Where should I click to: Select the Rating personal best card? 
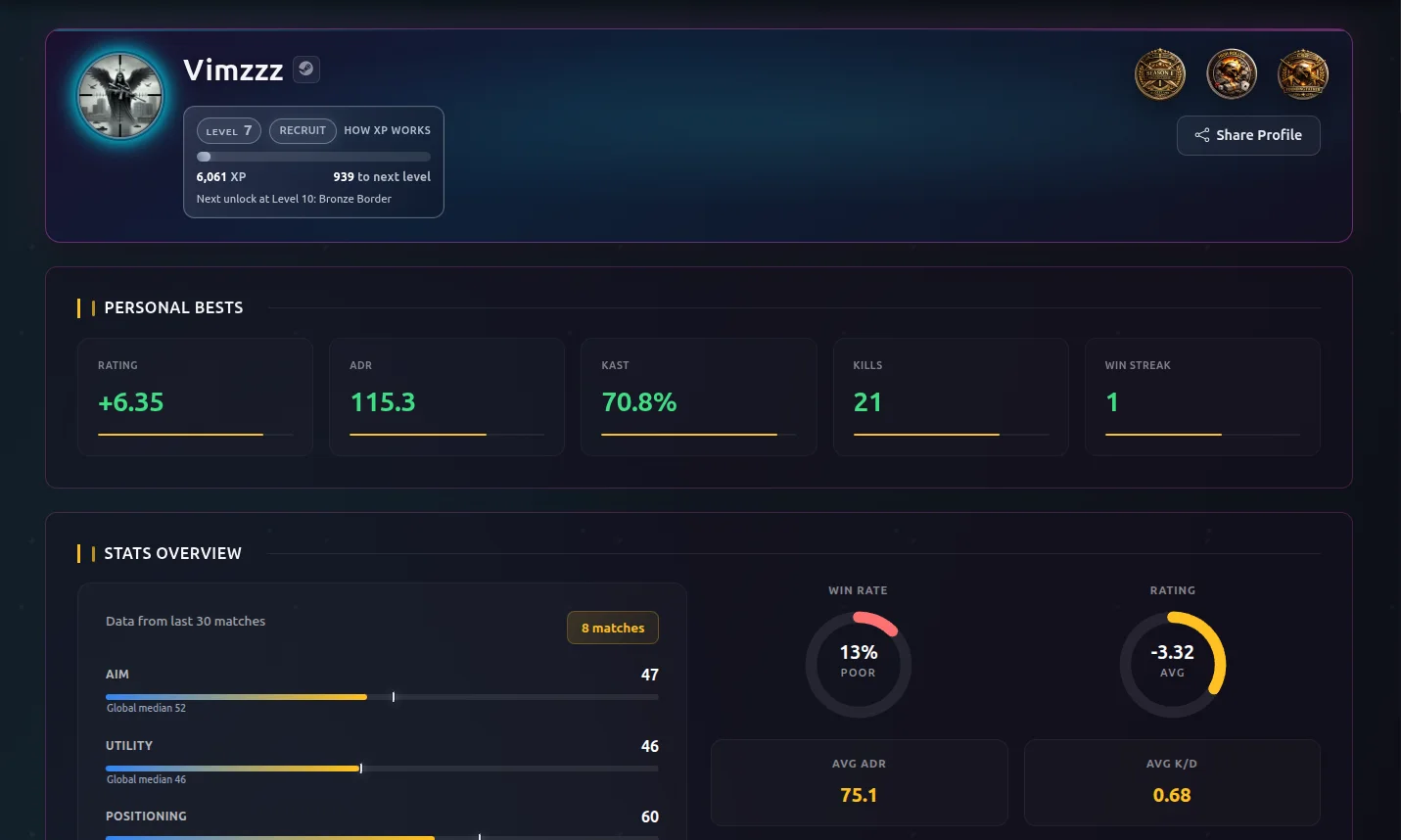point(195,397)
